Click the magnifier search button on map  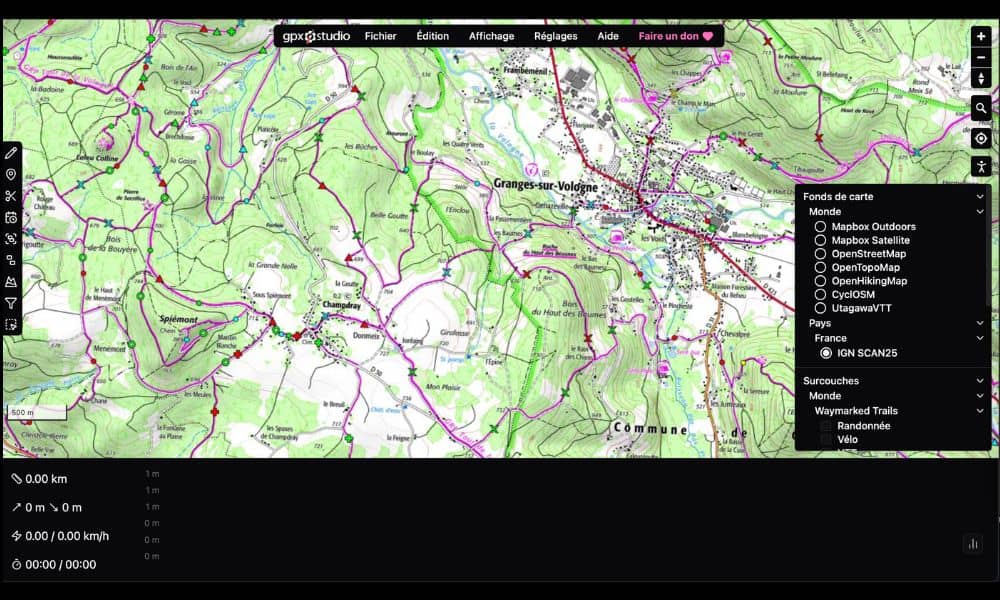coord(981,108)
